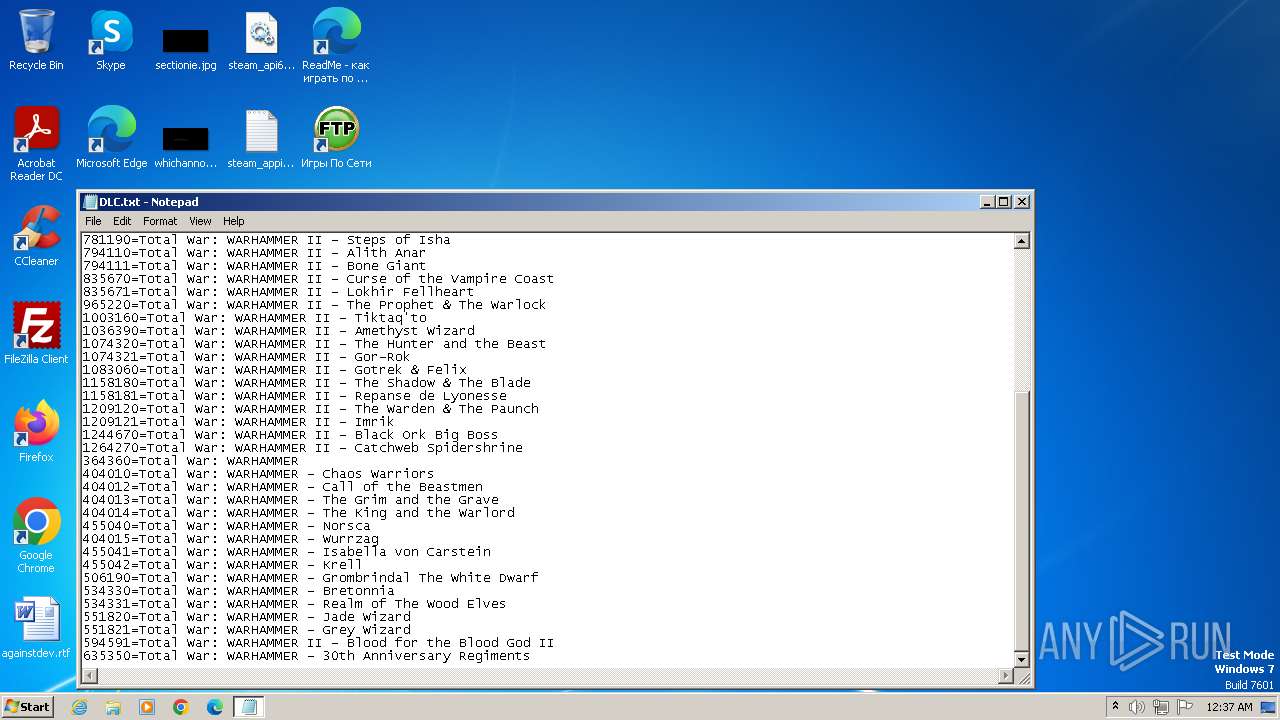
Task: Select the steam_appi text file icon
Action: [x=261, y=138]
